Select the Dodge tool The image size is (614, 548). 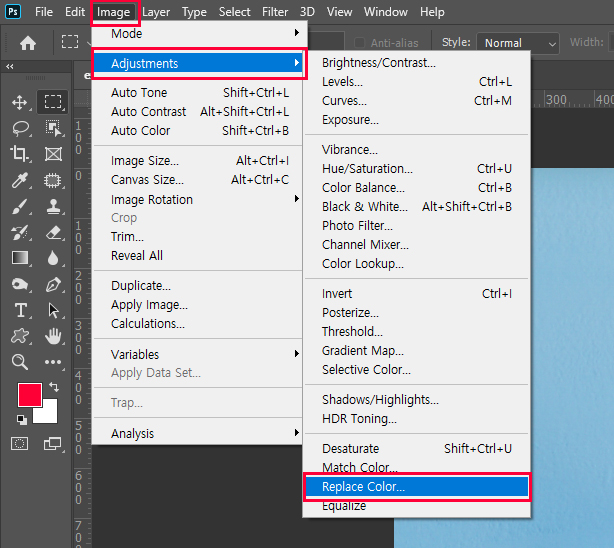[20, 284]
